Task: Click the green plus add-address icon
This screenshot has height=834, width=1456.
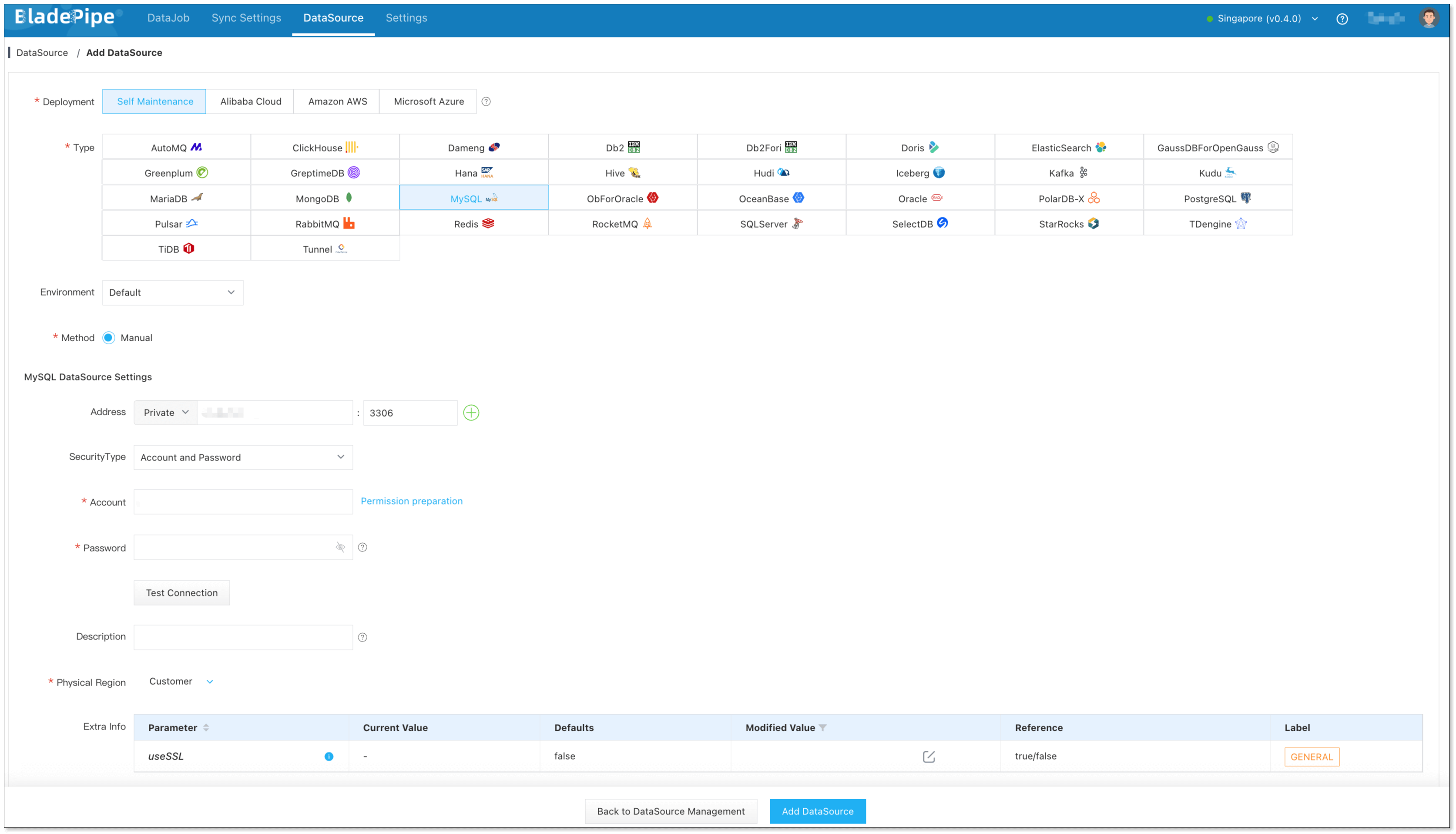Action: click(471, 412)
